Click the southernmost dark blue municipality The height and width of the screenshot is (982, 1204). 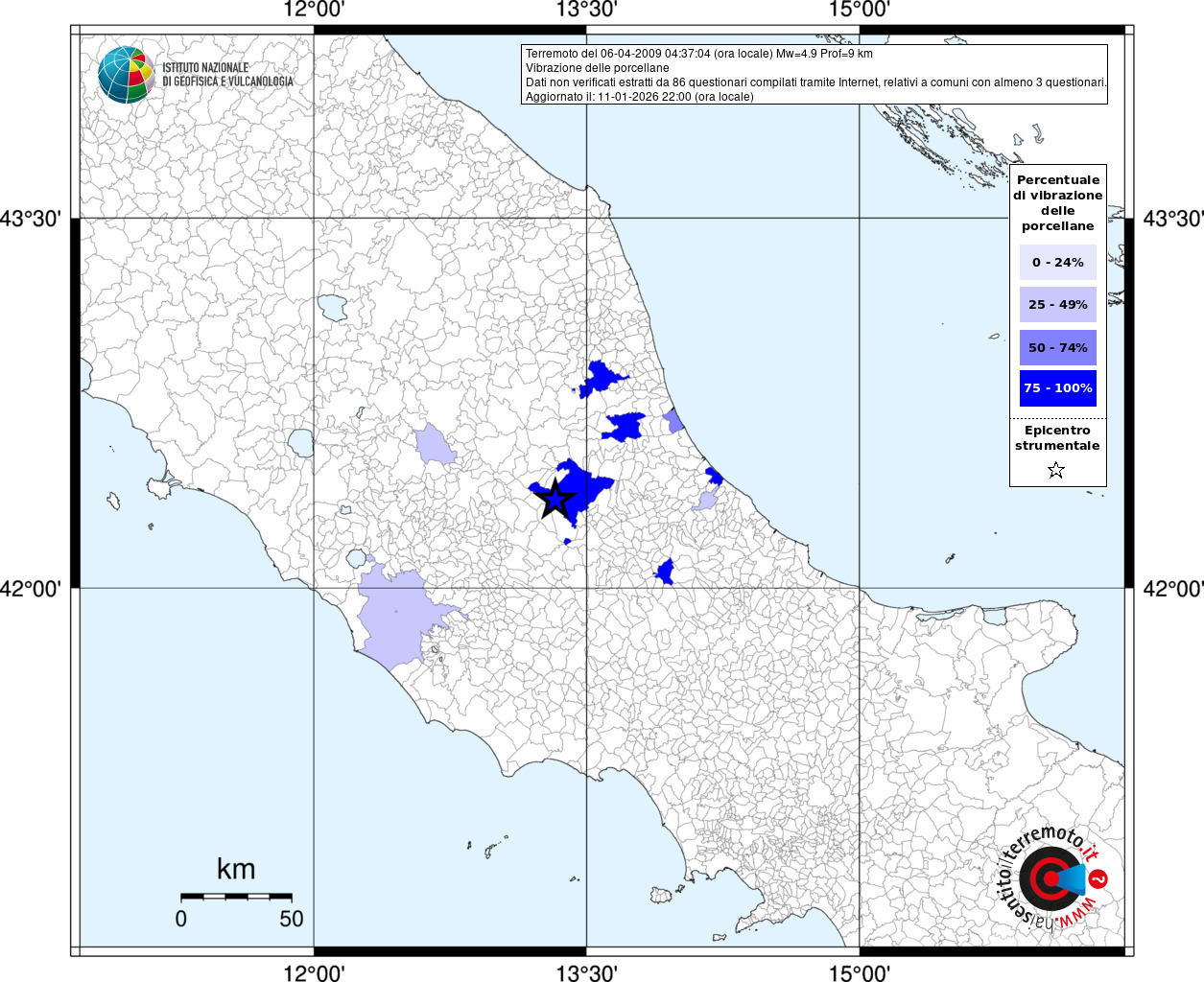tap(665, 573)
